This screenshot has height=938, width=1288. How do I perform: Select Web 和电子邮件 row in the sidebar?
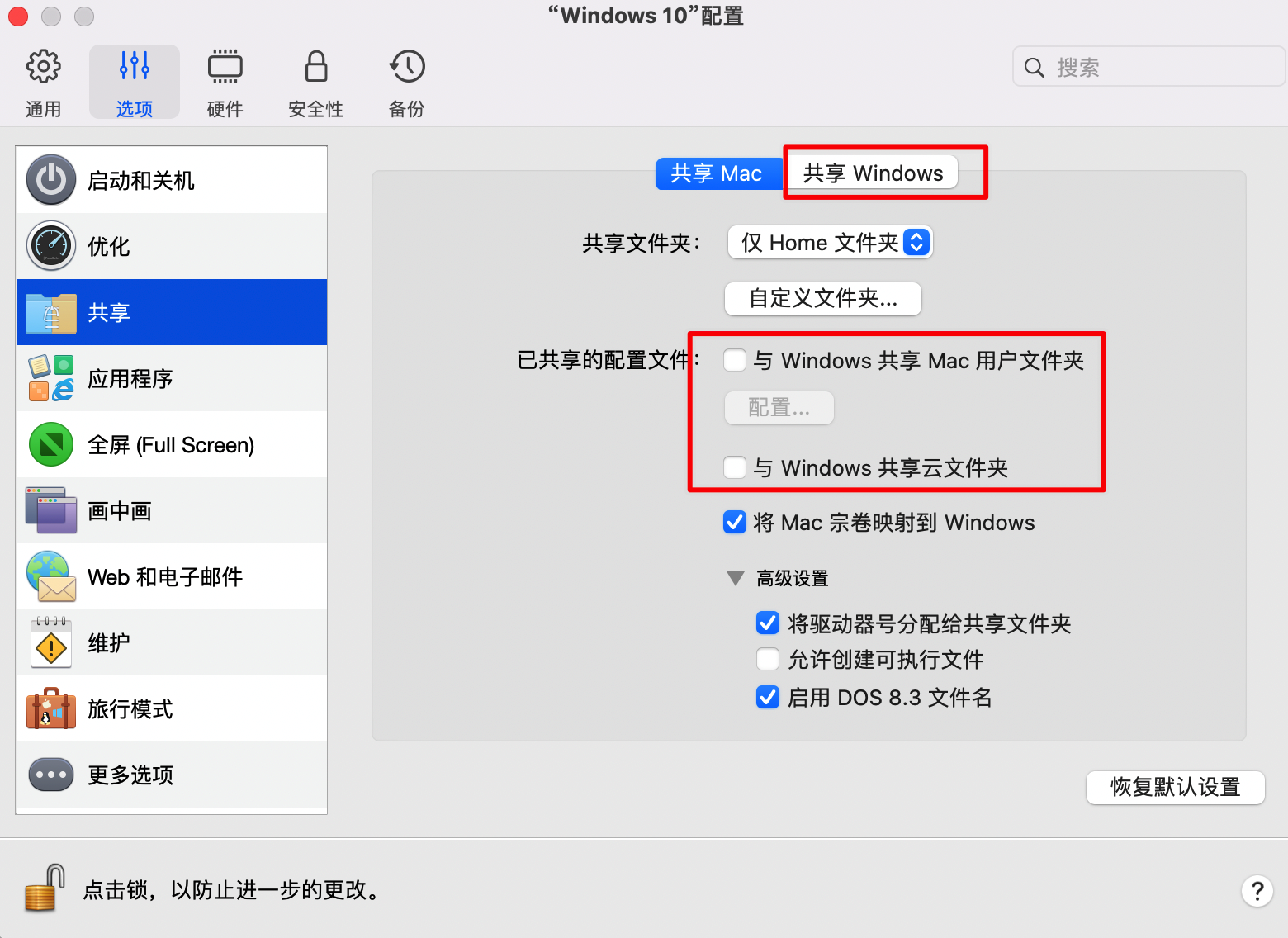point(172,576)
